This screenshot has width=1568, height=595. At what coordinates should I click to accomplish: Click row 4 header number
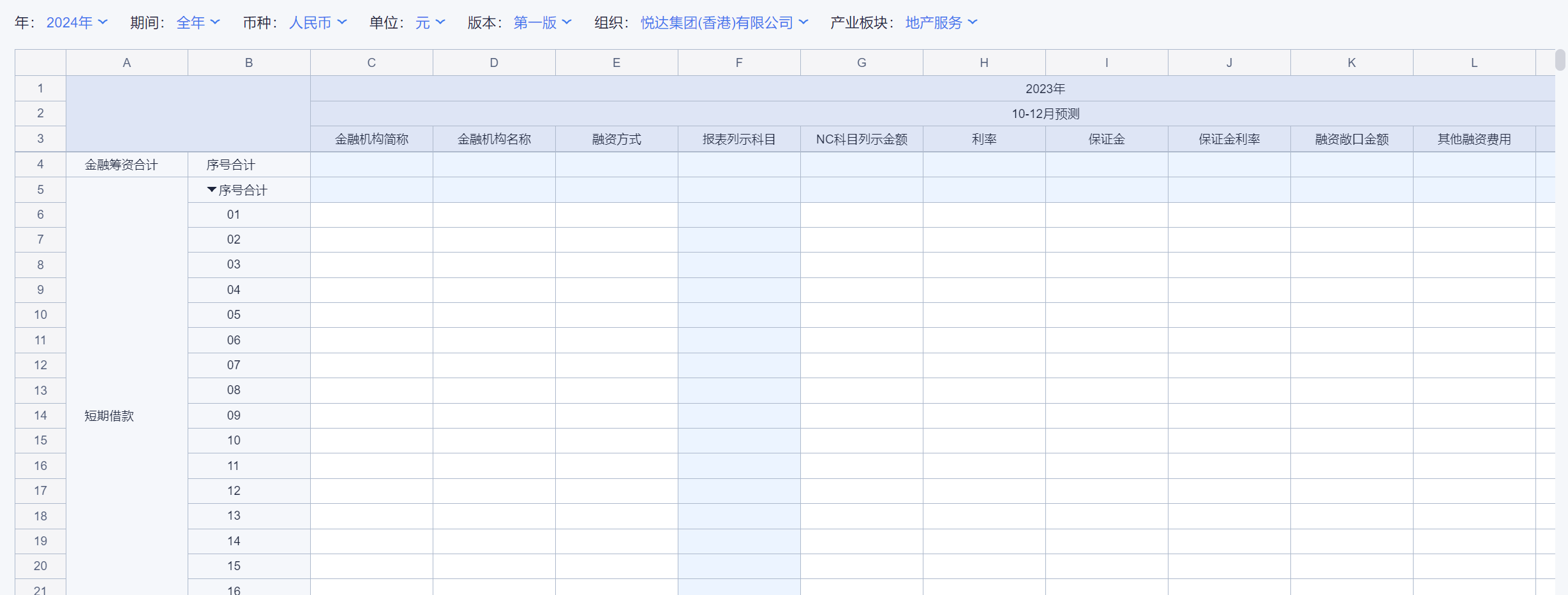pyautogui.click(x=40, y=165)
